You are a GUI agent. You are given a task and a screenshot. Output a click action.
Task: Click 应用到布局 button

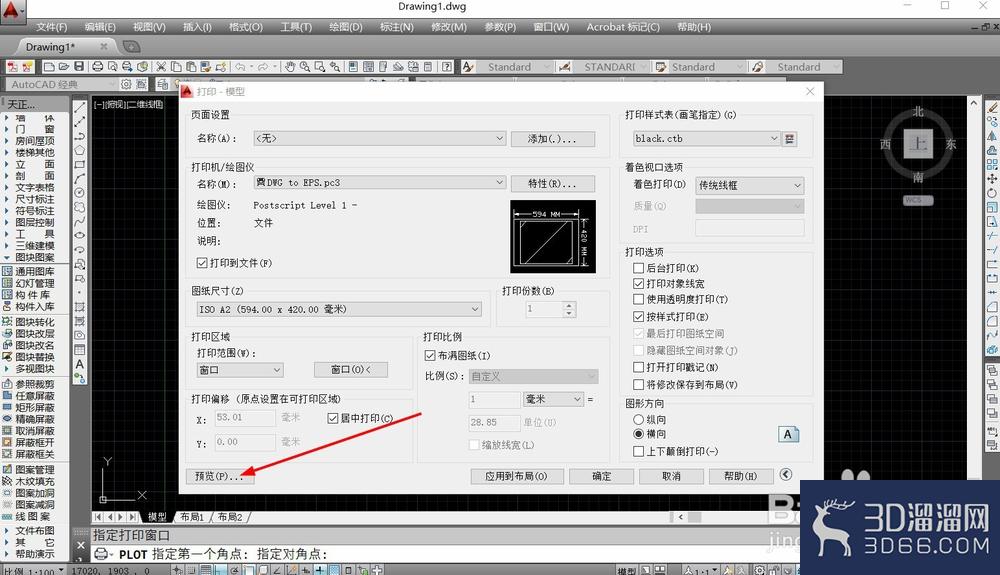point(517,476)
